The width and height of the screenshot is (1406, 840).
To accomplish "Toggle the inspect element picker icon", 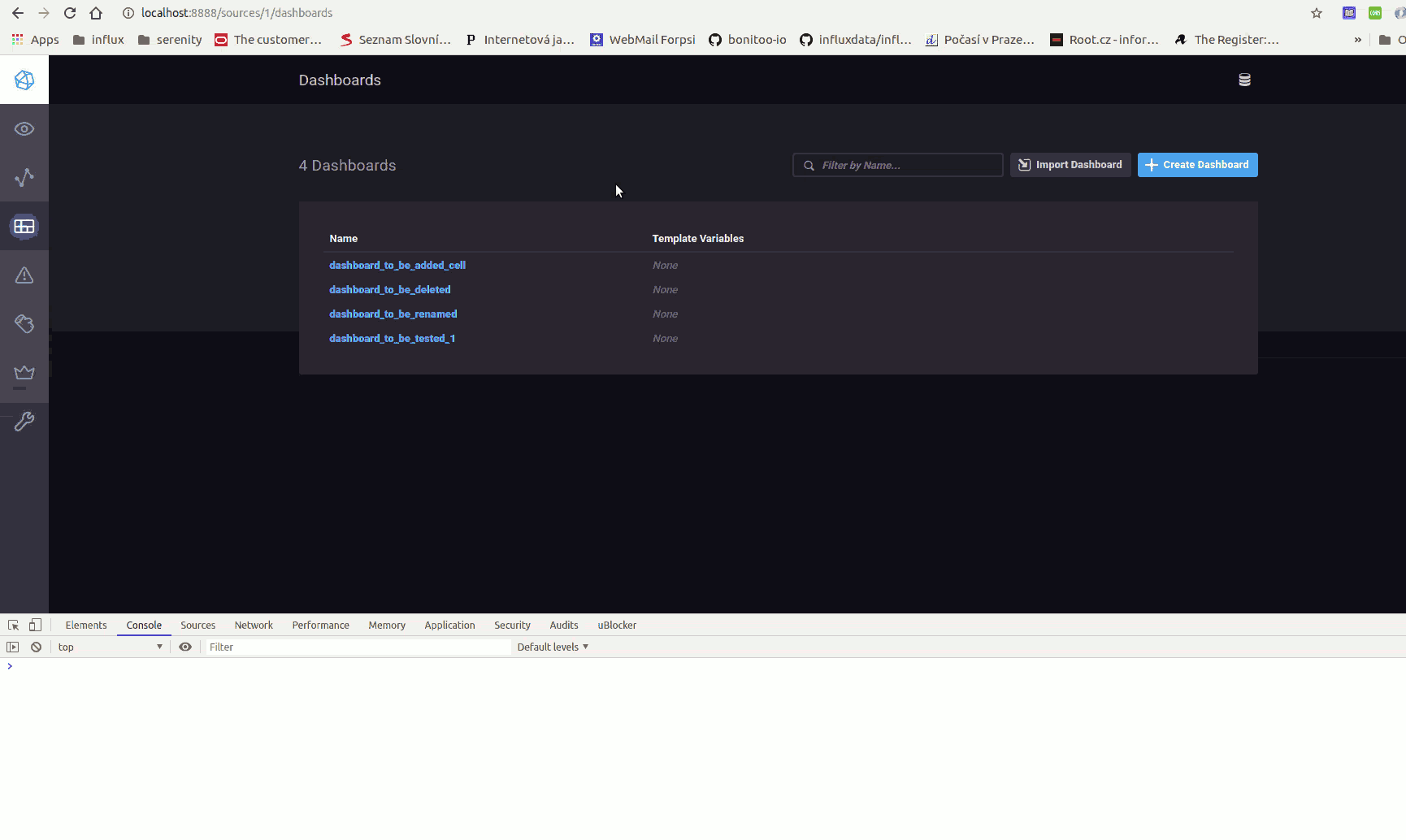I will pyautogui.click(x=12, y=625).
